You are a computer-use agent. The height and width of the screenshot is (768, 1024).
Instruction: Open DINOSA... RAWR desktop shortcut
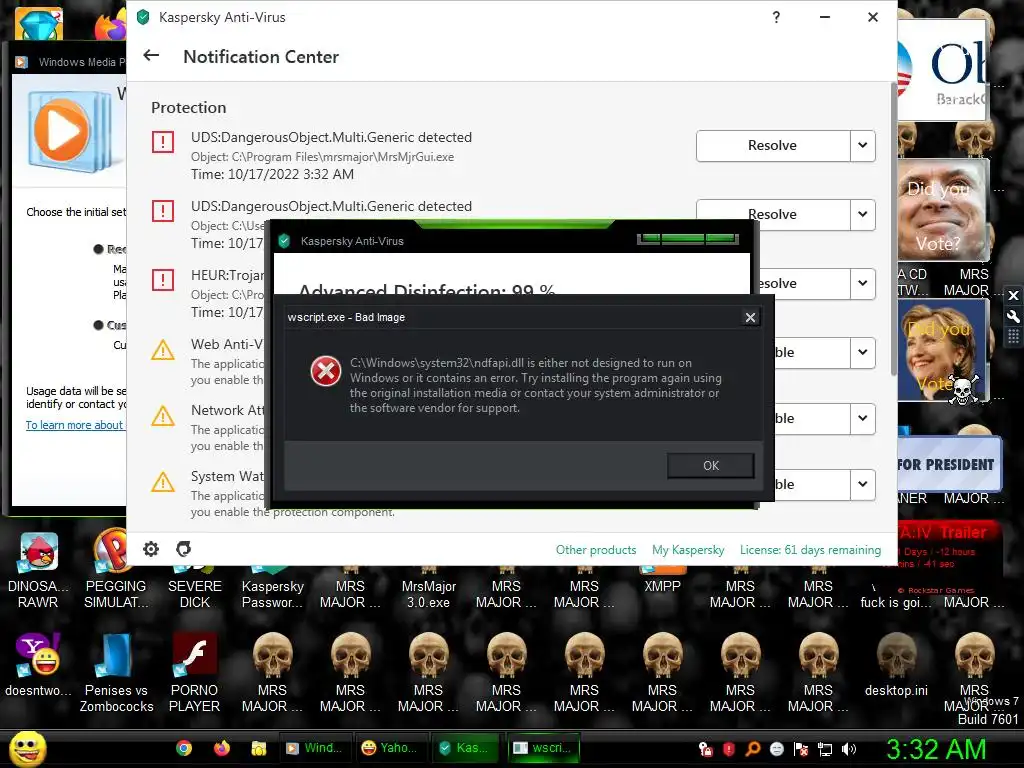pos(38,569)
